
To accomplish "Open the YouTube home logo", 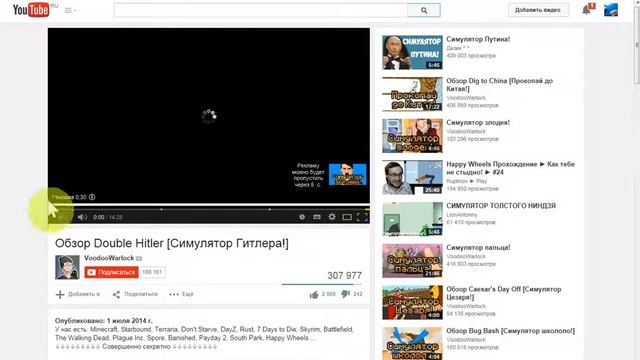I will point(31,10).
